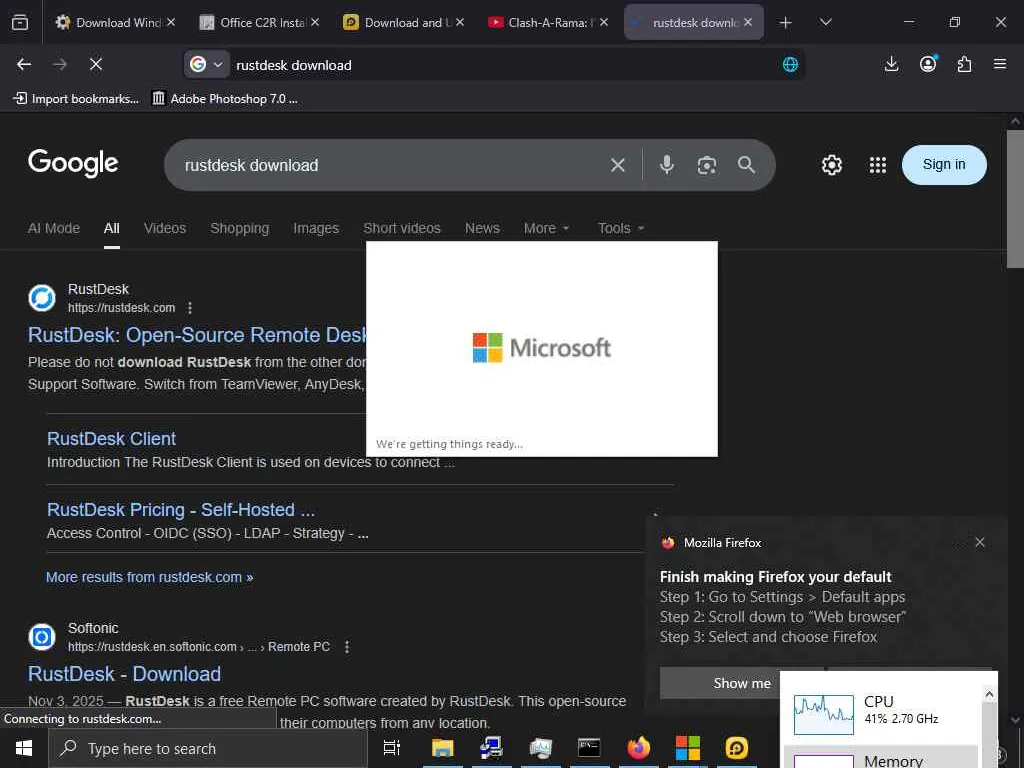Open the Firefox account icon

(928, 63)
